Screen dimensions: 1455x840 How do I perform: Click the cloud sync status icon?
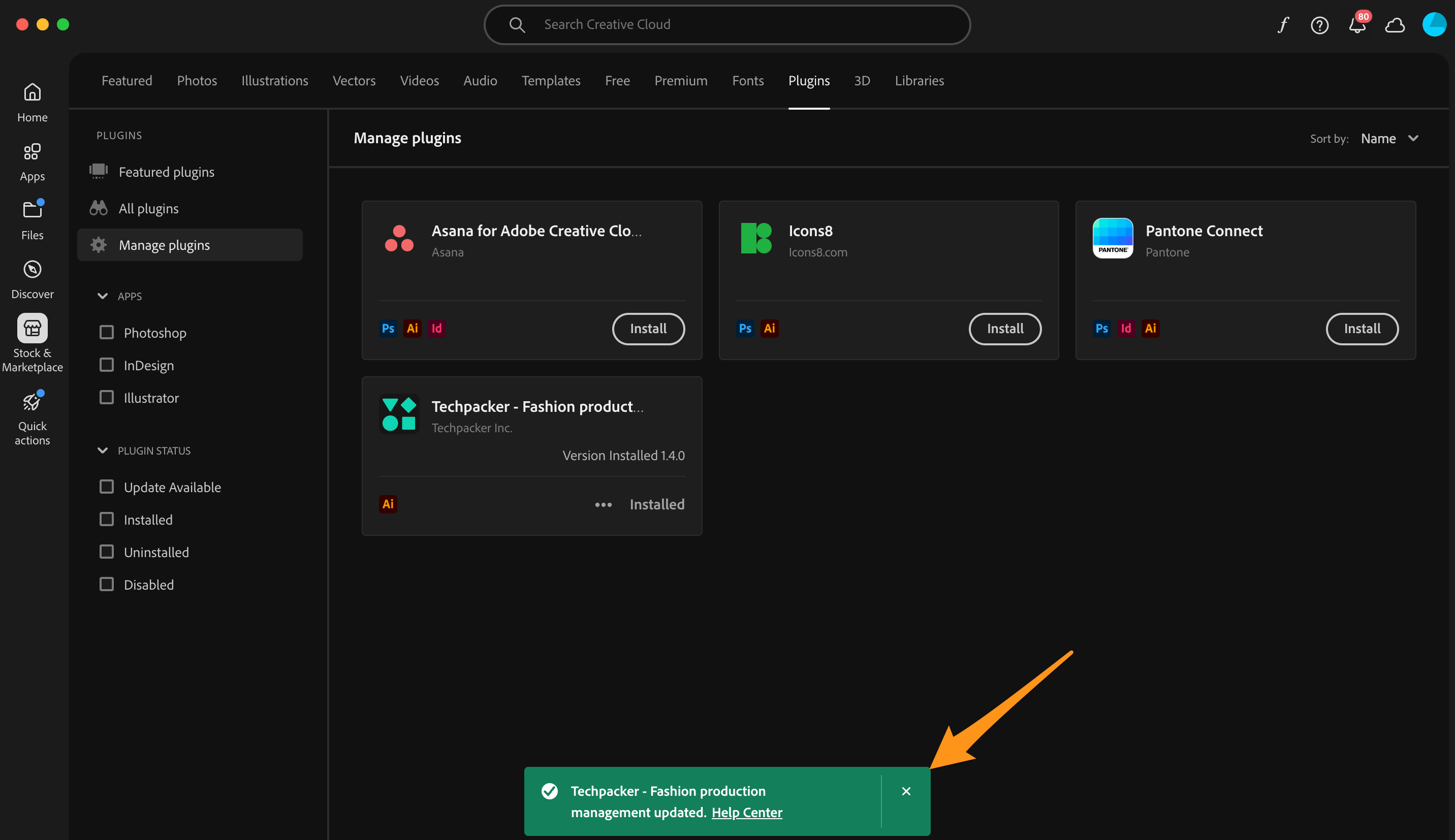1395,25
